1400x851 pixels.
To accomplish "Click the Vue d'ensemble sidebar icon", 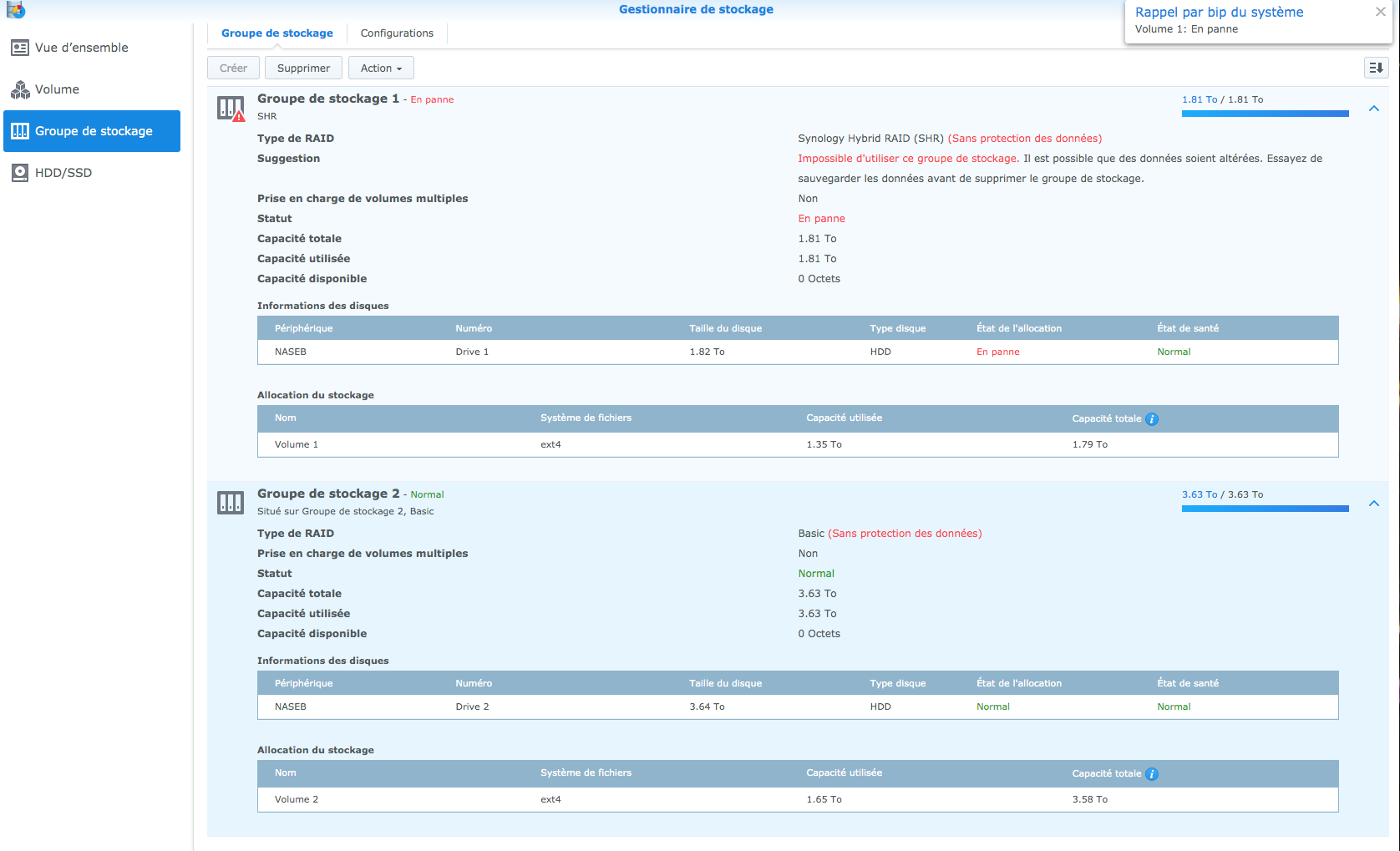I will click(20, 48).
